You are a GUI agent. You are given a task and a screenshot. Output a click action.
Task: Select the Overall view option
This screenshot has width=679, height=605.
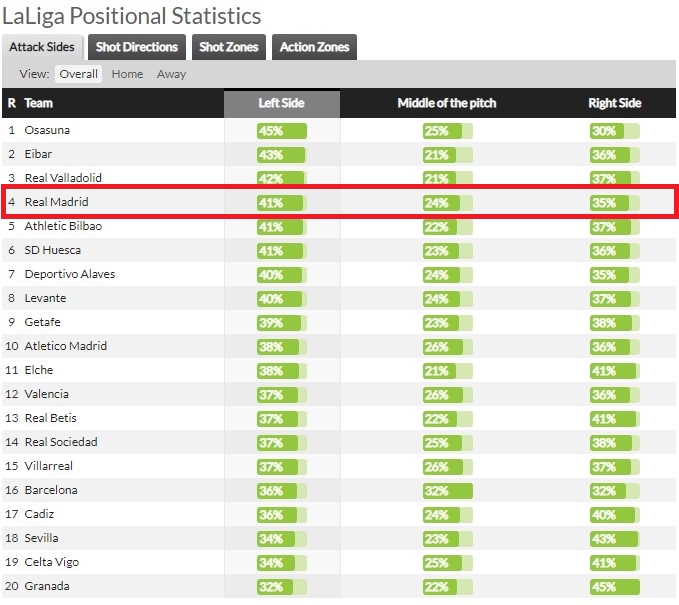pyautogui.click(x=78, y=74)
